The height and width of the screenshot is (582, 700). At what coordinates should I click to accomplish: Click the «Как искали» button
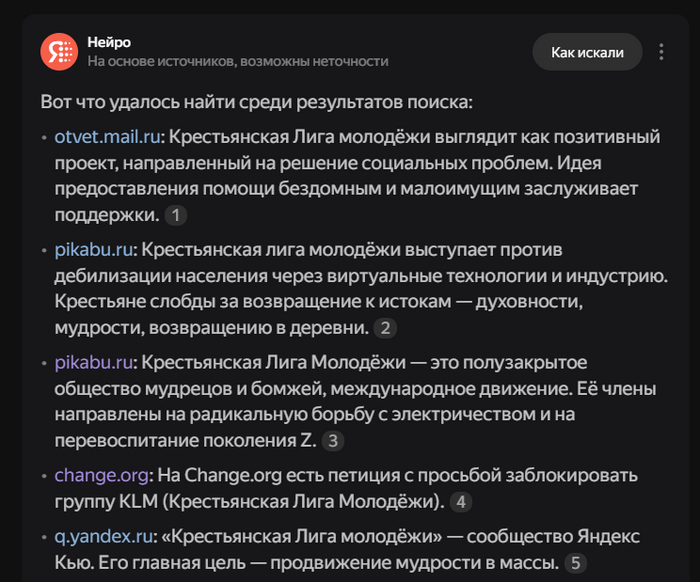587,52
